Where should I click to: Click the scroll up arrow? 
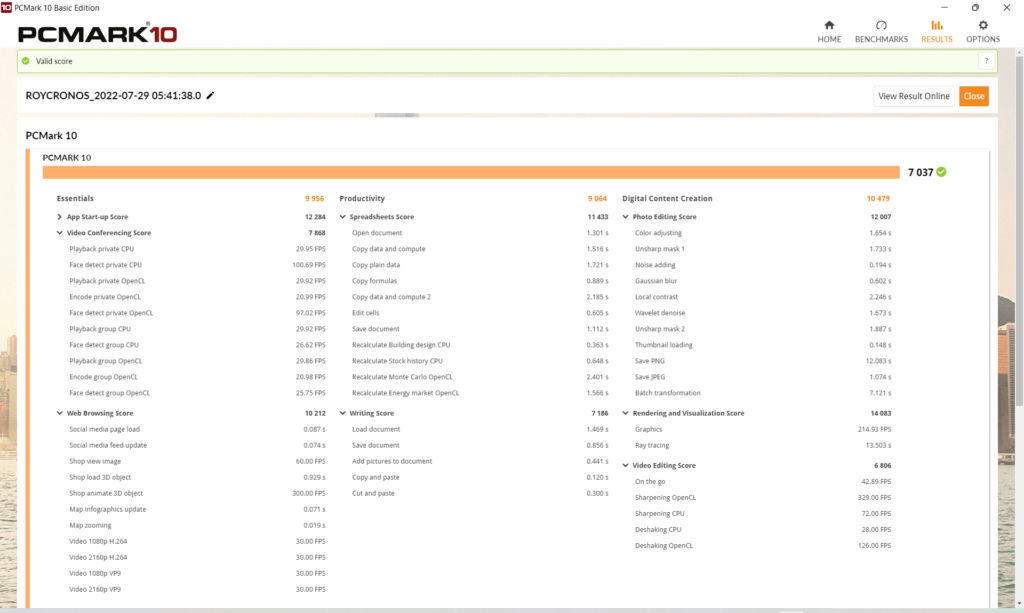(1019, 52)
